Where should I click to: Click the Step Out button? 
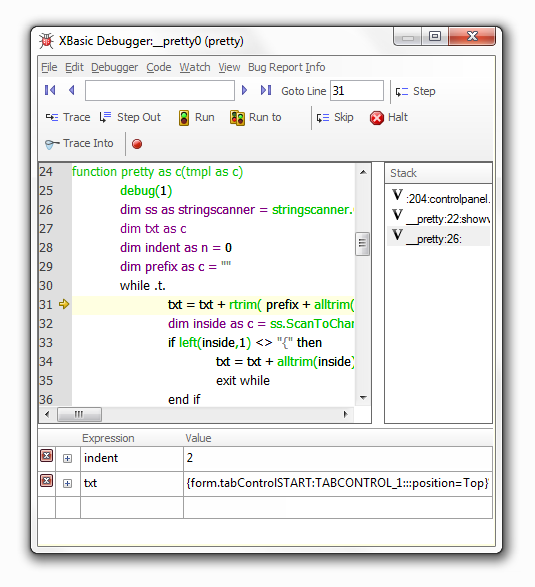point(130,118)
